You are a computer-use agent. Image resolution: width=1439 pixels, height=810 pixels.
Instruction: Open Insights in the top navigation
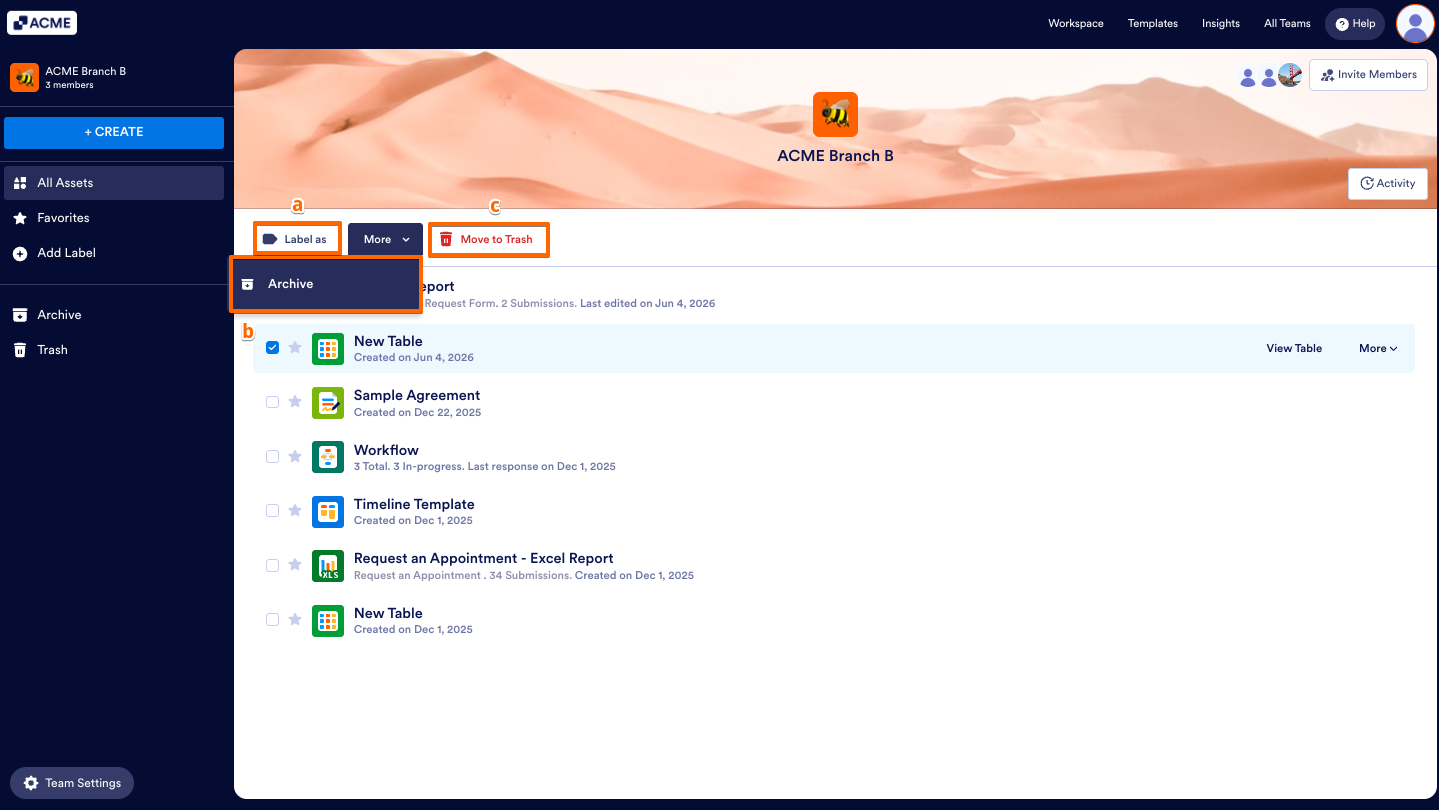[1221, 23]
